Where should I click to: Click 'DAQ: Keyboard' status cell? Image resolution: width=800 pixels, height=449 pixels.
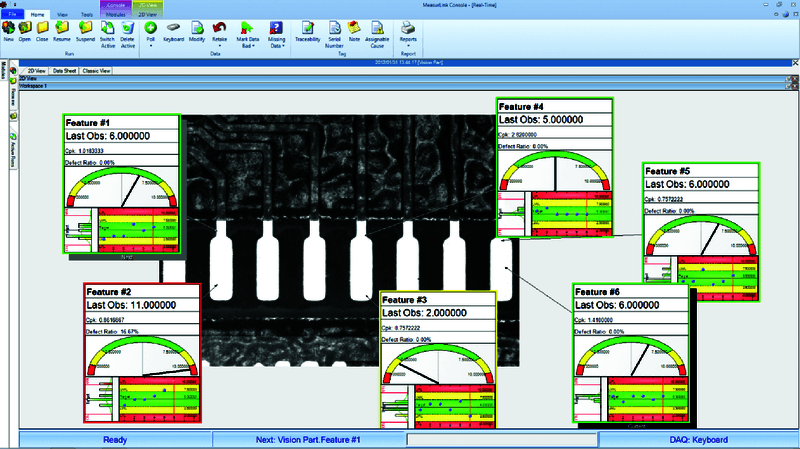pyautogui.click(x=698, y=440)
